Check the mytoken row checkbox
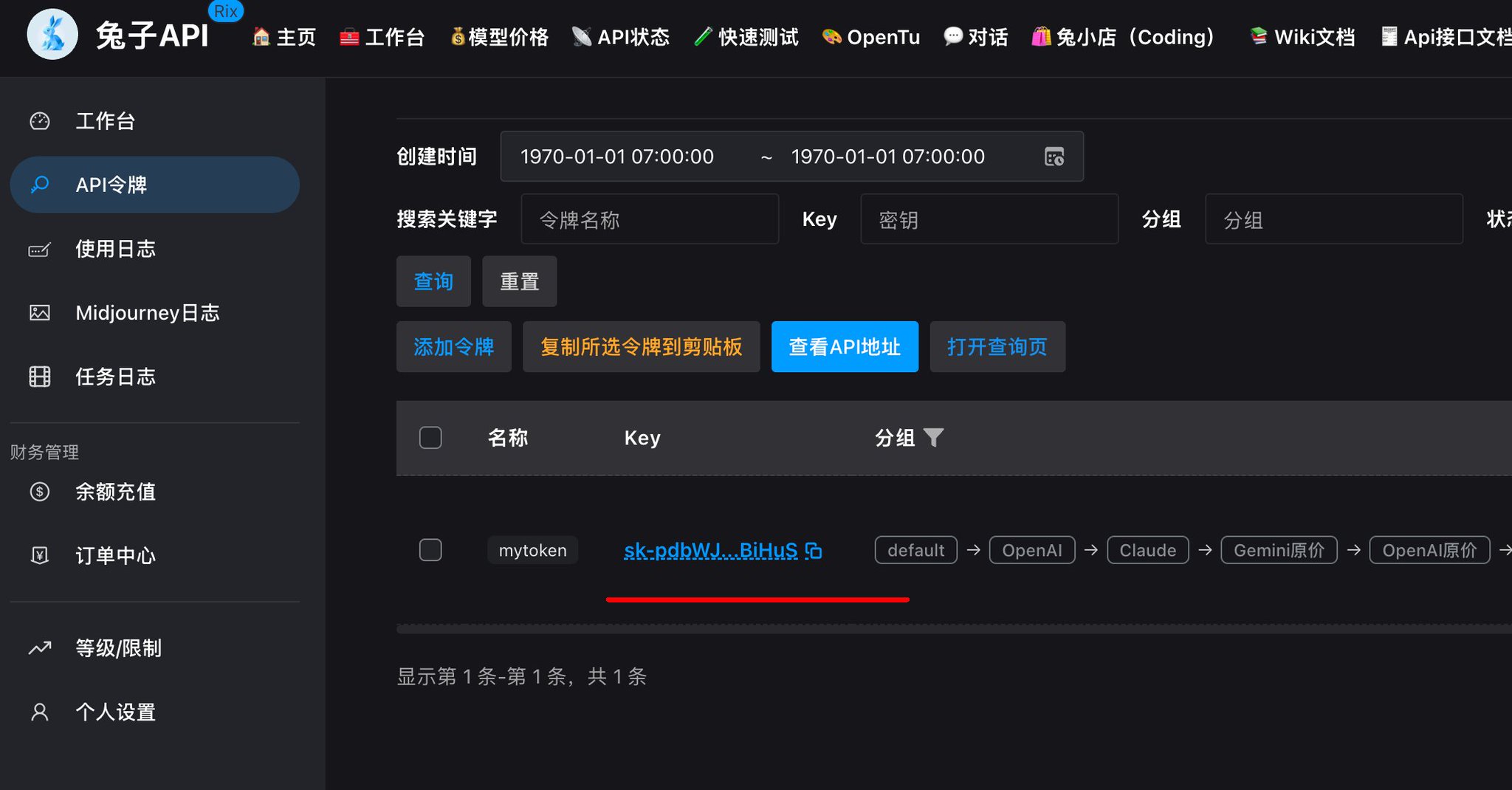Viewport: 1512px width, 790px height. click(430, 550)
